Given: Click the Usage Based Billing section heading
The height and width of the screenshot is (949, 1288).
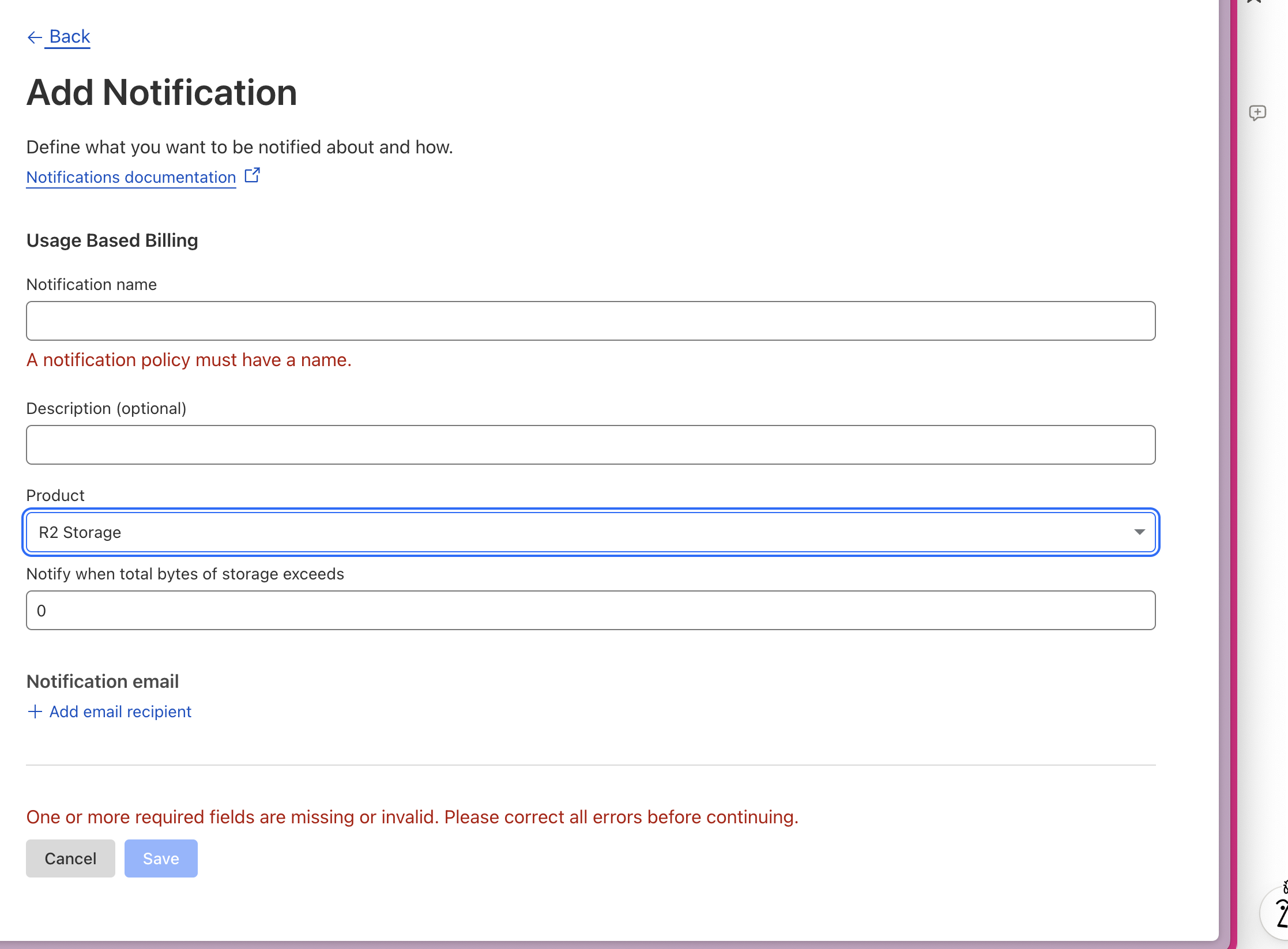Looking at the screenshot, I should tap(112, 240).
